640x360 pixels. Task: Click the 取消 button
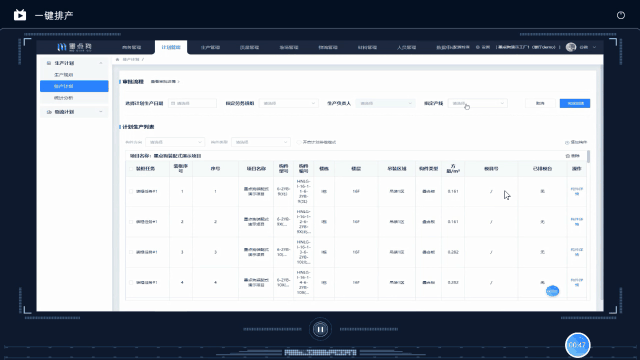(540, 103)
